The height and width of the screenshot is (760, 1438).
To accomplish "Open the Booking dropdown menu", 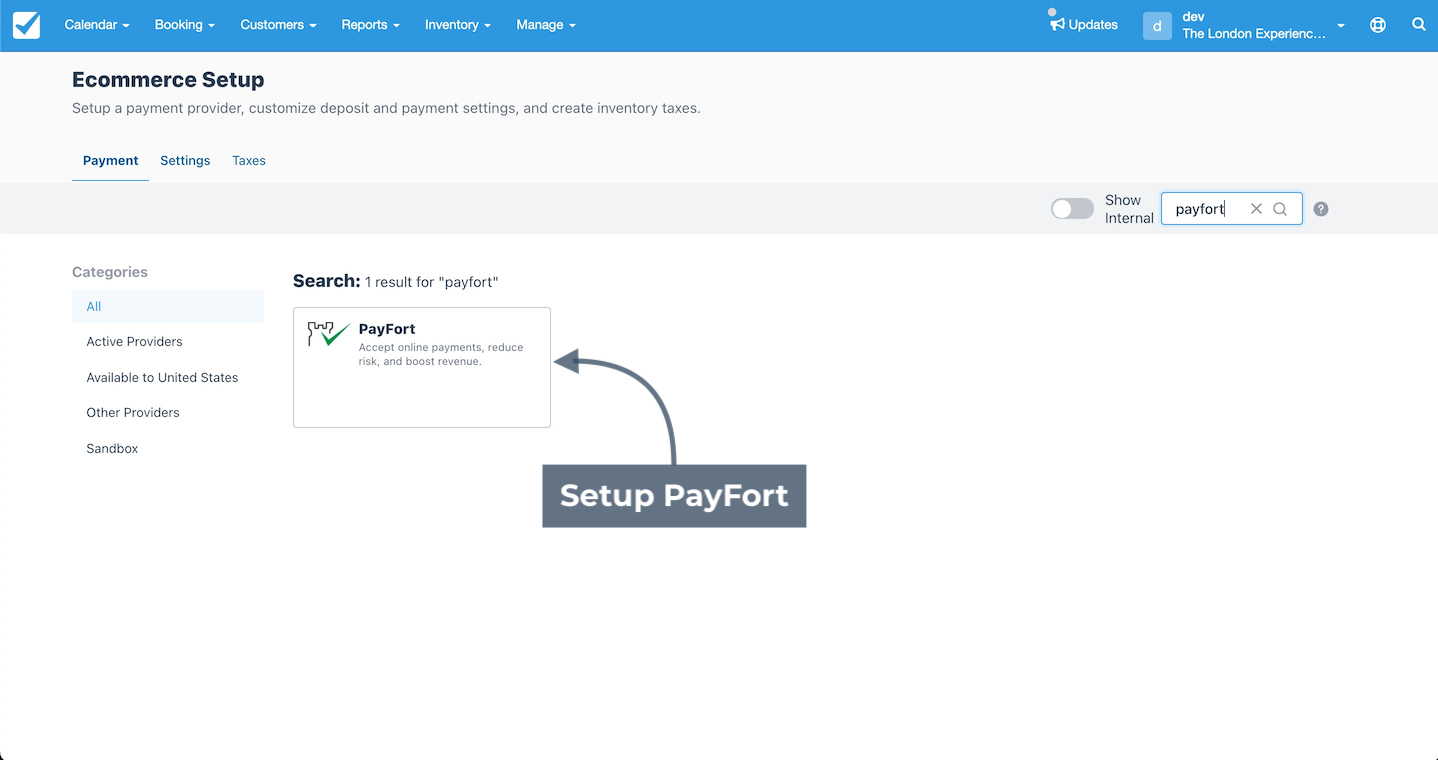I will click(x=185, y=25).
